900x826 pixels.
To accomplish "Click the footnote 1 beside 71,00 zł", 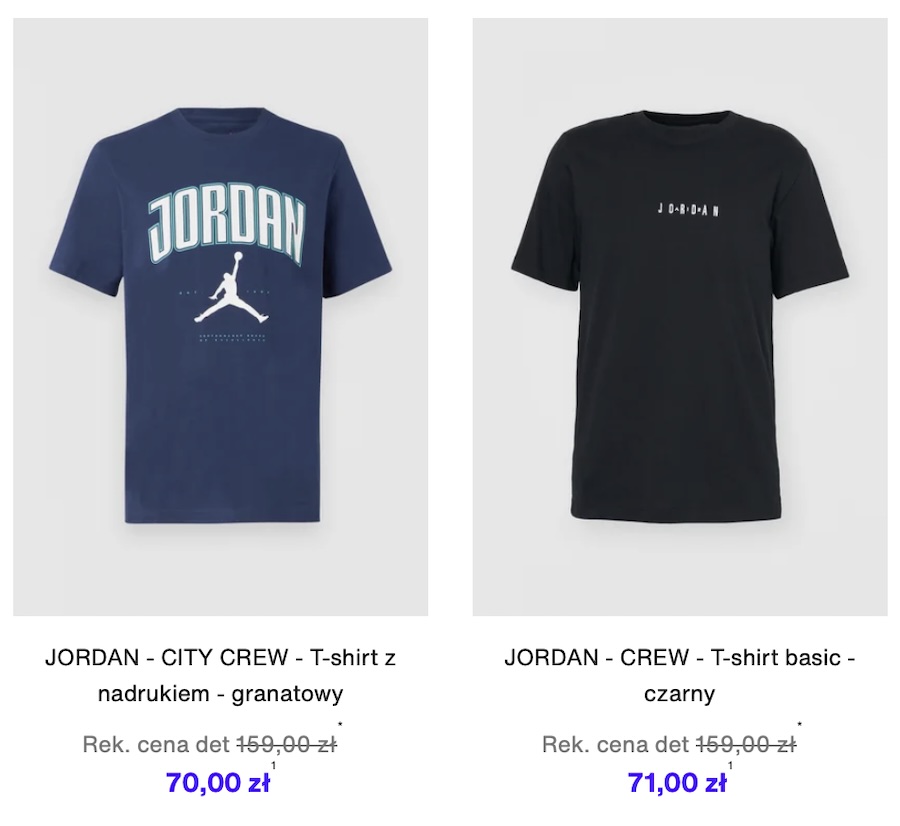I will click(x=731, y=766).
